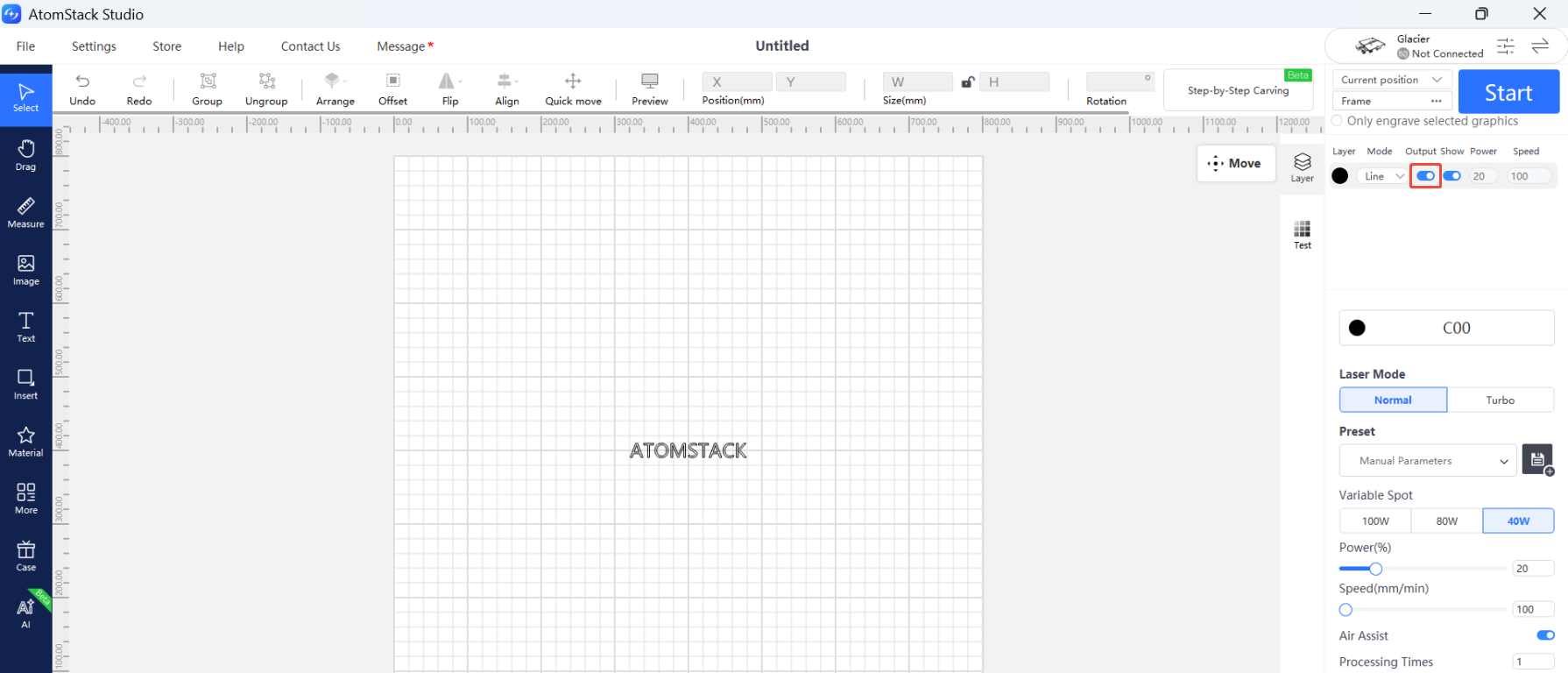1568x673 pixels.
Task: Open the Insert shape tool
Action: (26, 384)
